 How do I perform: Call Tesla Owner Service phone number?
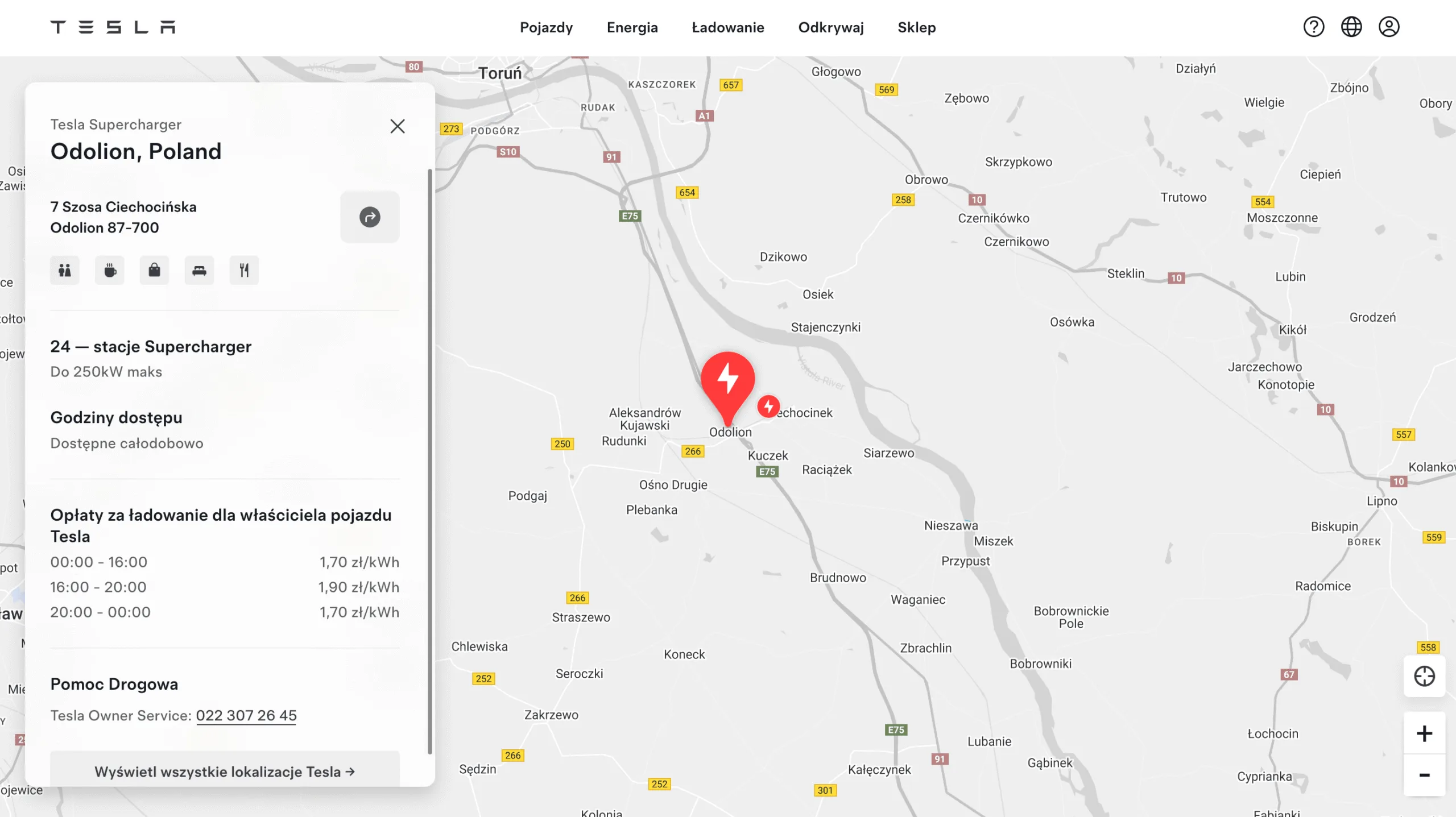click(x=246, y=715)
